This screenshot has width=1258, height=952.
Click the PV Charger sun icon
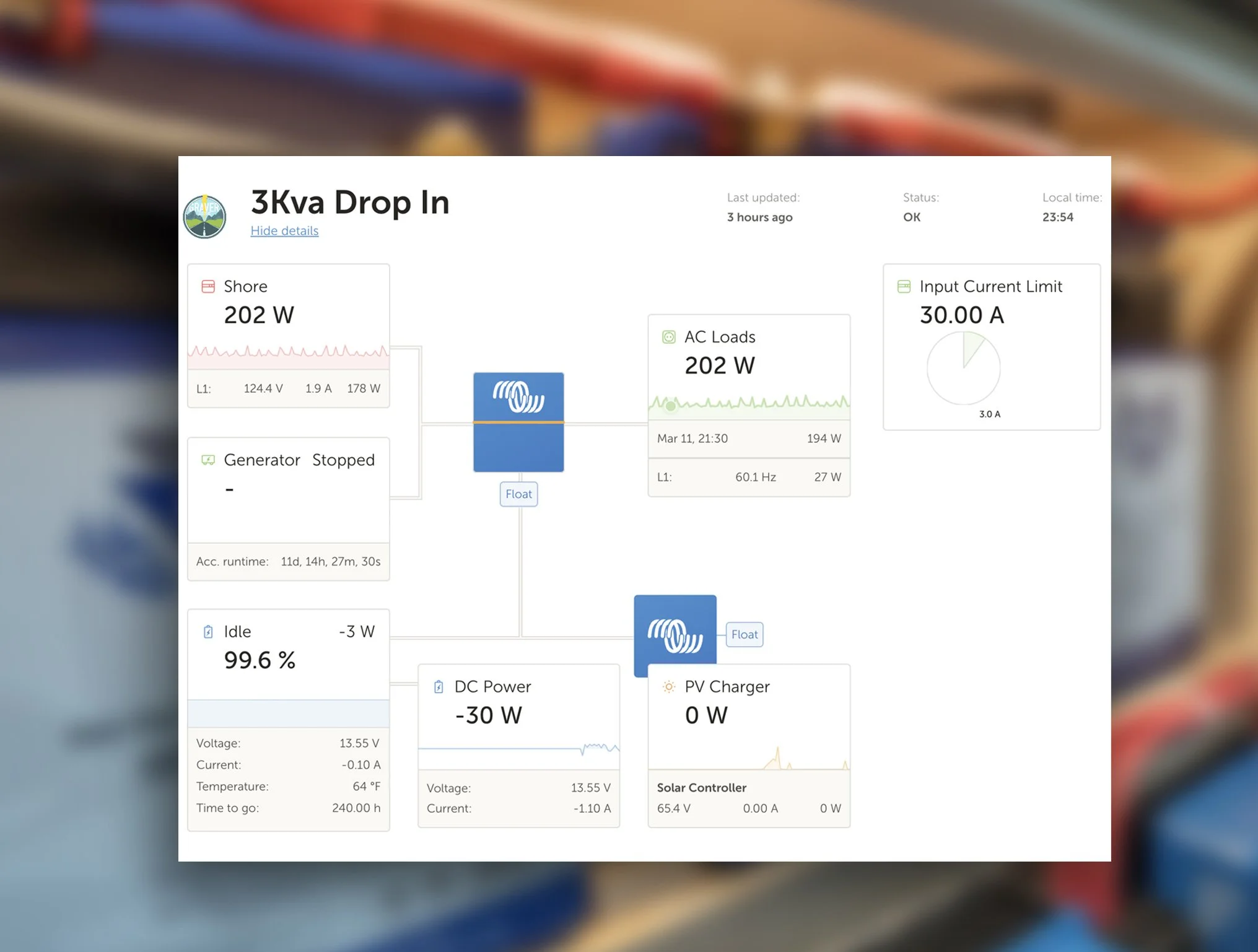[669, 686]
